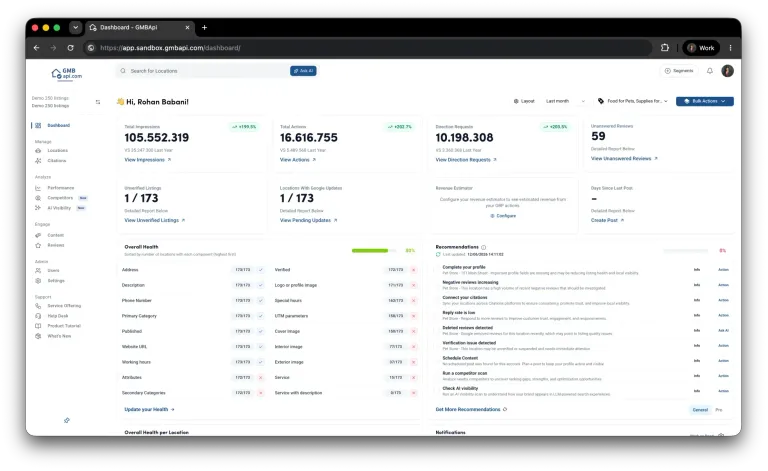Click the Ask AI button
This screenshot has height=471, width=768.
[x=303, y=71]
